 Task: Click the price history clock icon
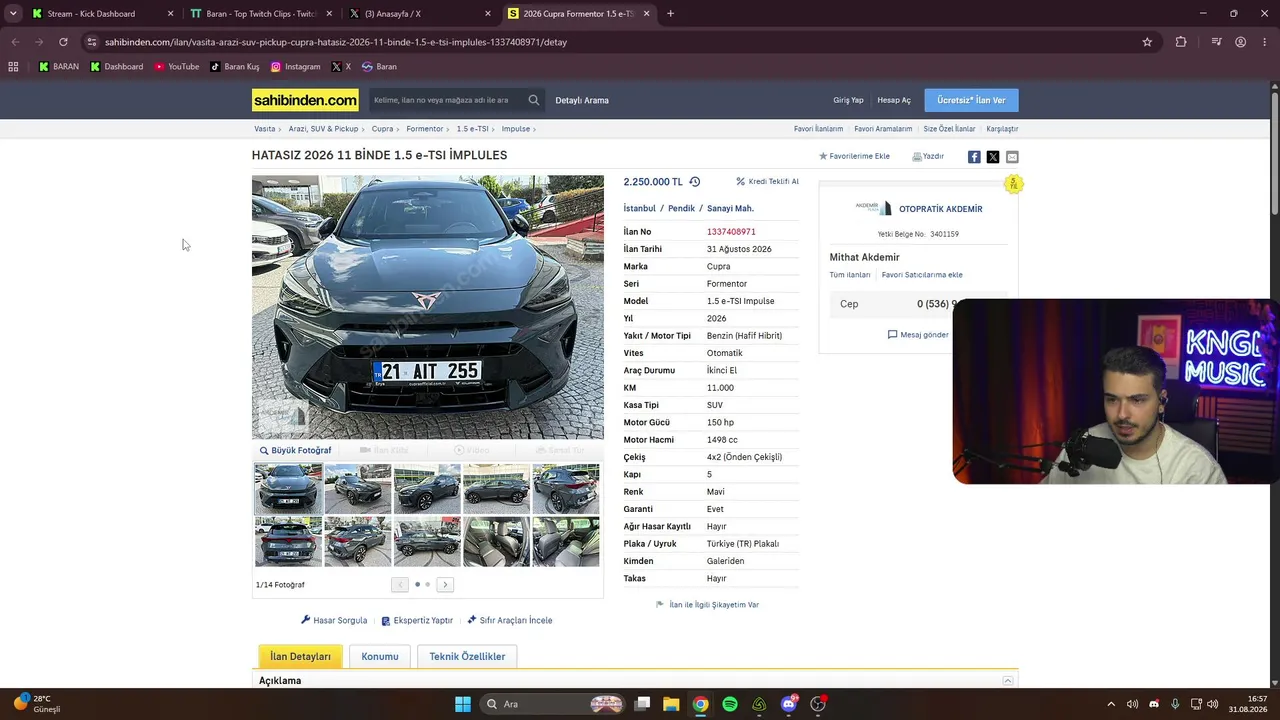coord(695,182)
